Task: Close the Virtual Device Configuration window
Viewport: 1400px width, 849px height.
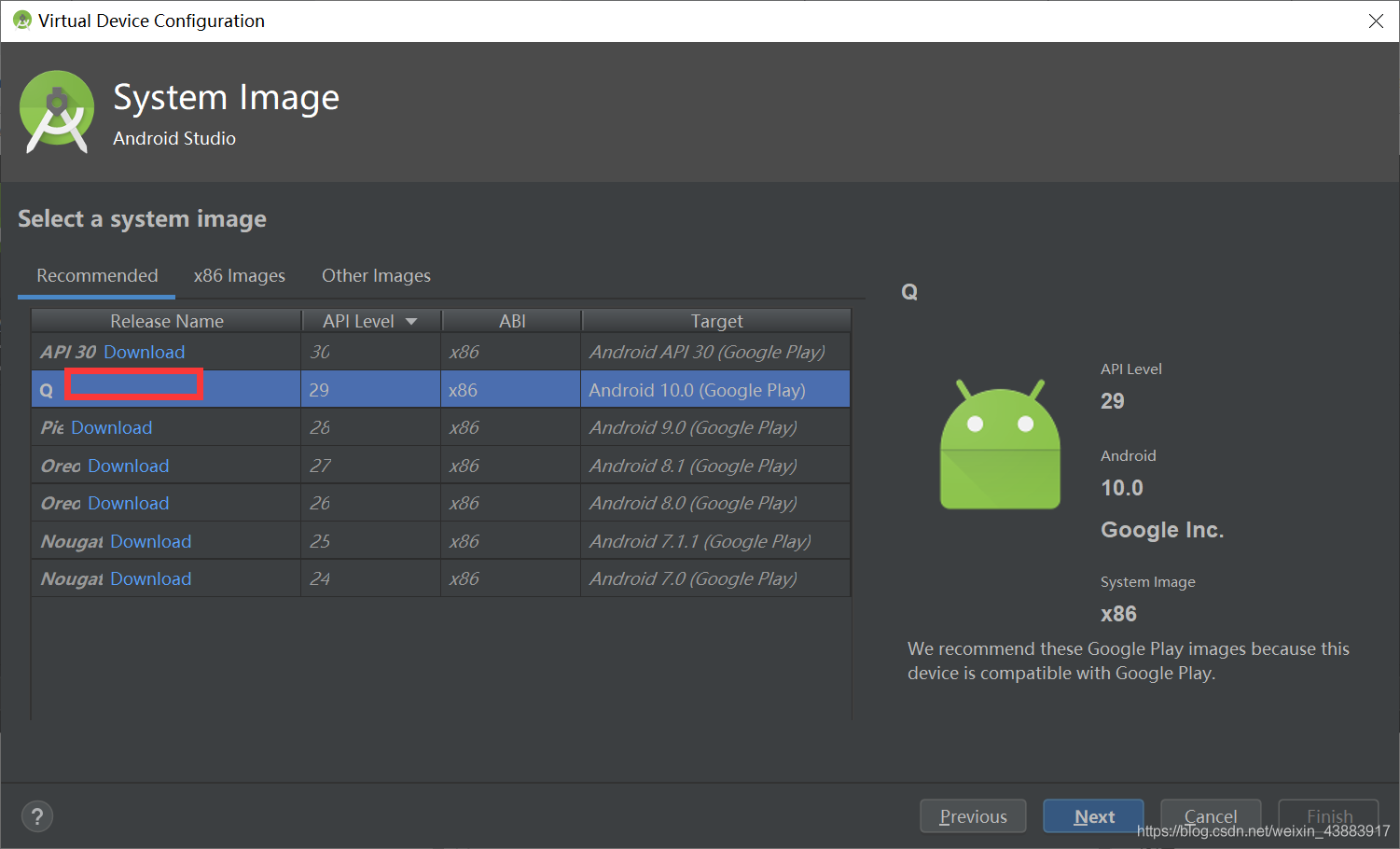Action: (1376, 21)
